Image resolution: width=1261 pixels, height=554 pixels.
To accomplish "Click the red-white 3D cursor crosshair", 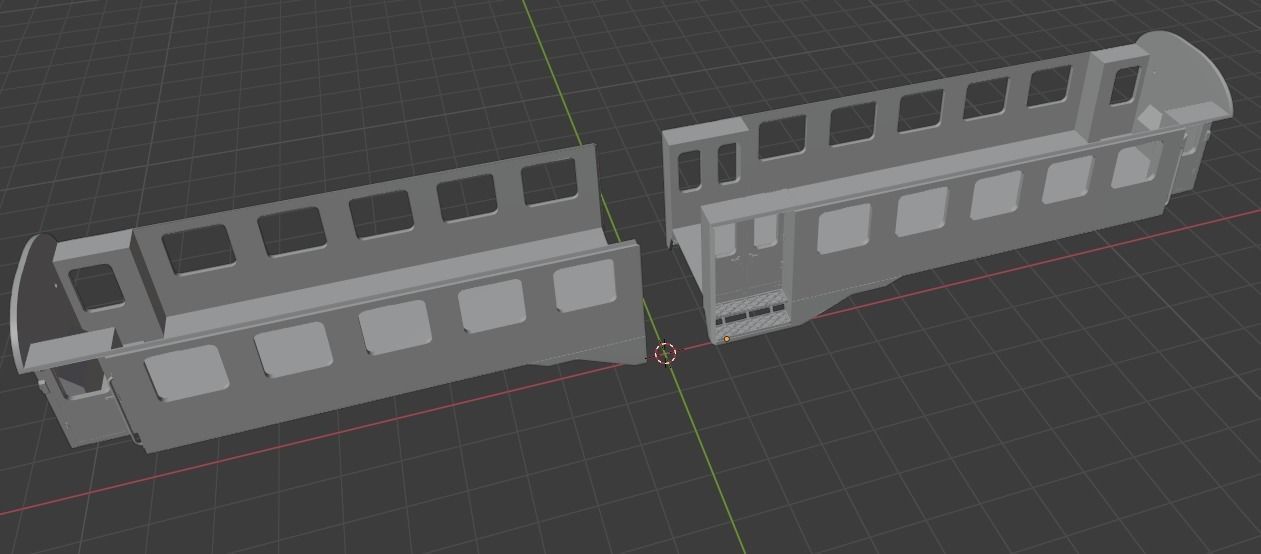I will pyautogui.click(x=666, y=353).
